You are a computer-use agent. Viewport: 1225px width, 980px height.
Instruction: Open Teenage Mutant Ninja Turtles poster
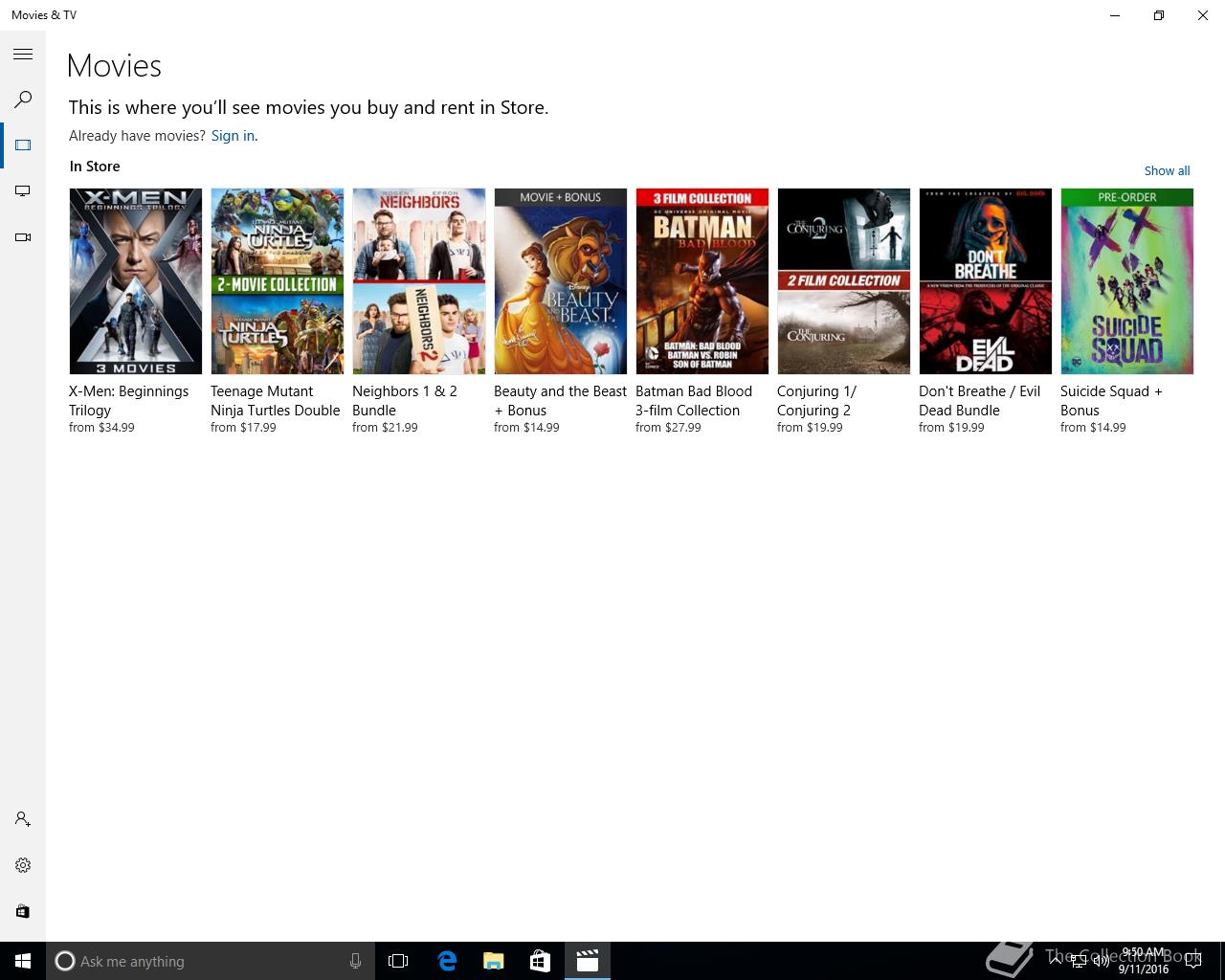click(278, 281)
